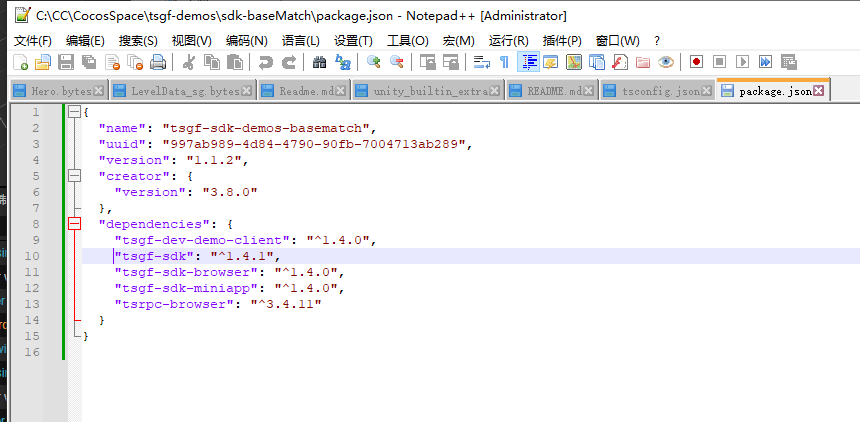Start macro recording with the red record button
Screen dimensions: 860x422
697,62
